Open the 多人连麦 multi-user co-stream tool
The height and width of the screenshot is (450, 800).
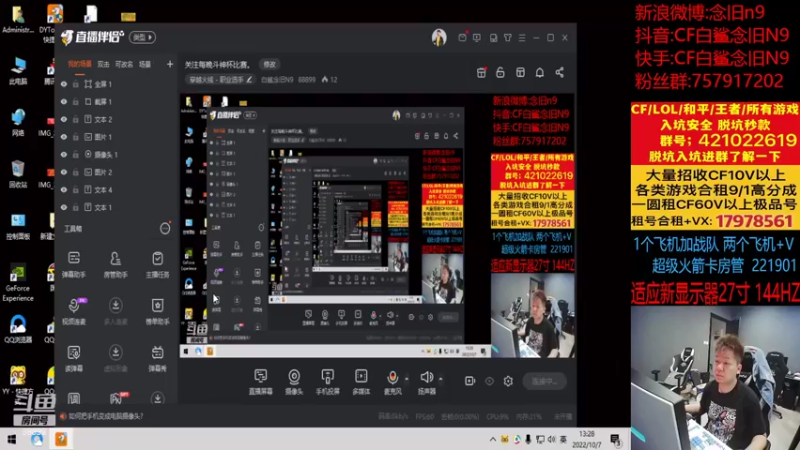116,311
